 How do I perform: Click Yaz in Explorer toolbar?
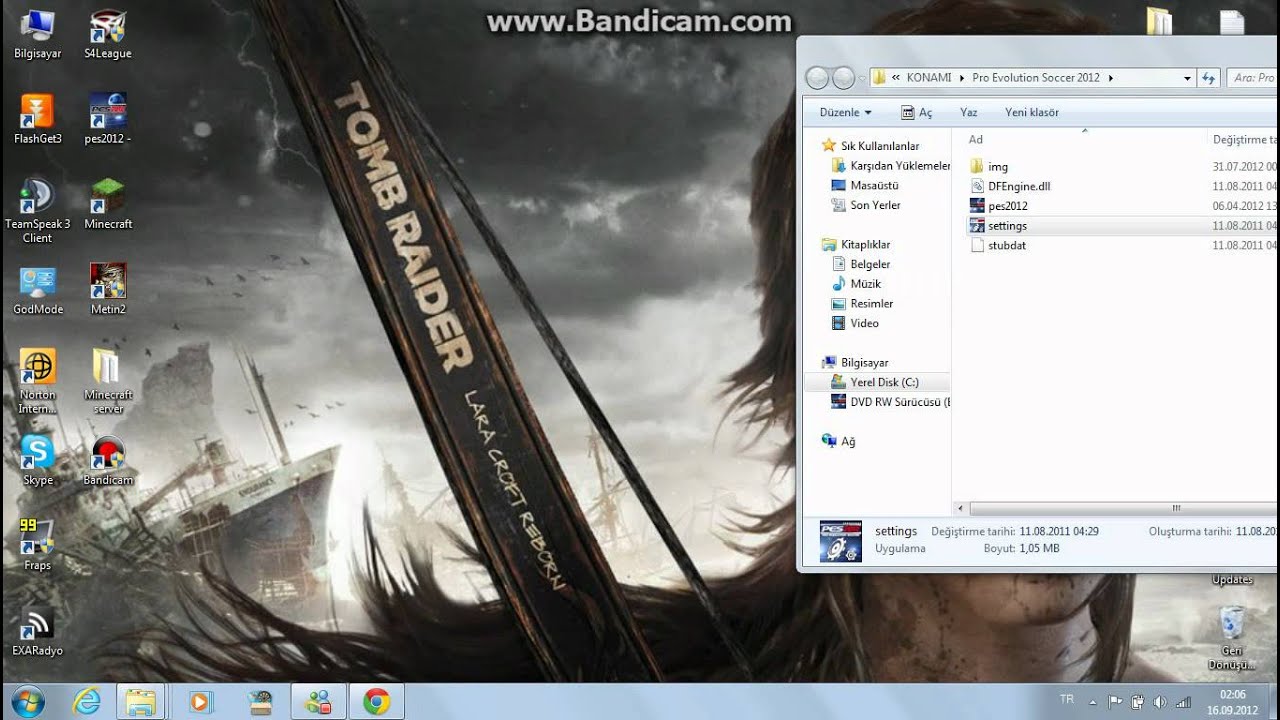click(x=968, y=112)
